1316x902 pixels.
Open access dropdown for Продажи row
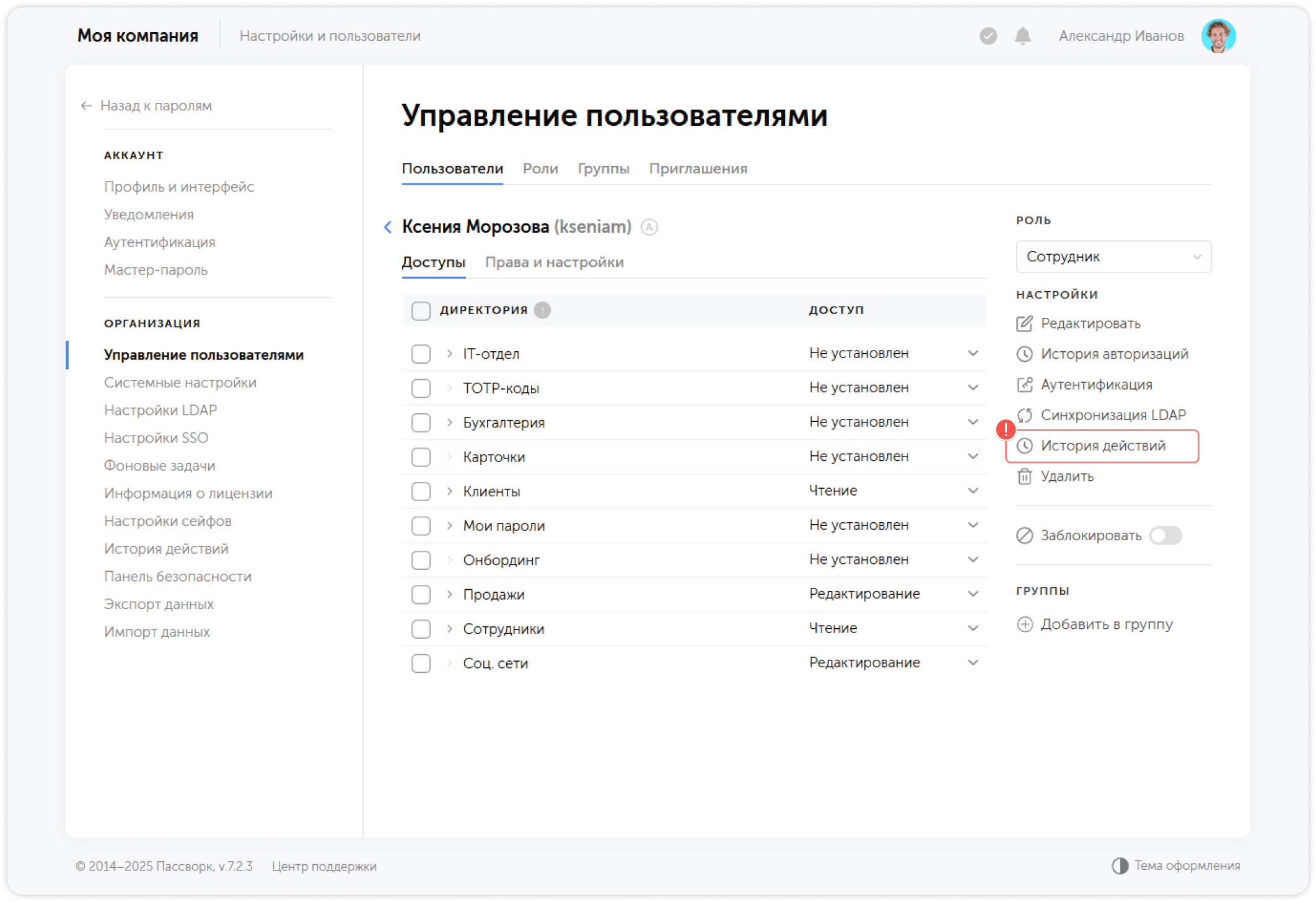coord(973,593)
